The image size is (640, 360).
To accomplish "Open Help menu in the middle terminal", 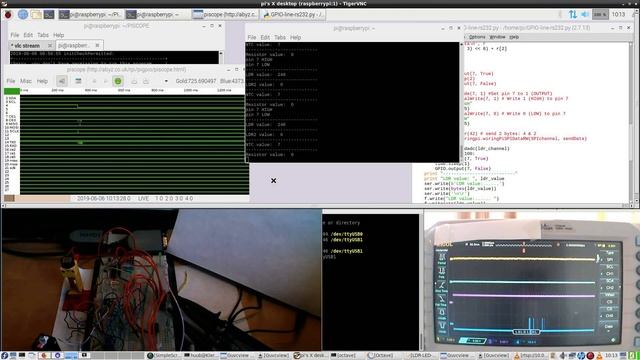I will click(x=295, y=37).
